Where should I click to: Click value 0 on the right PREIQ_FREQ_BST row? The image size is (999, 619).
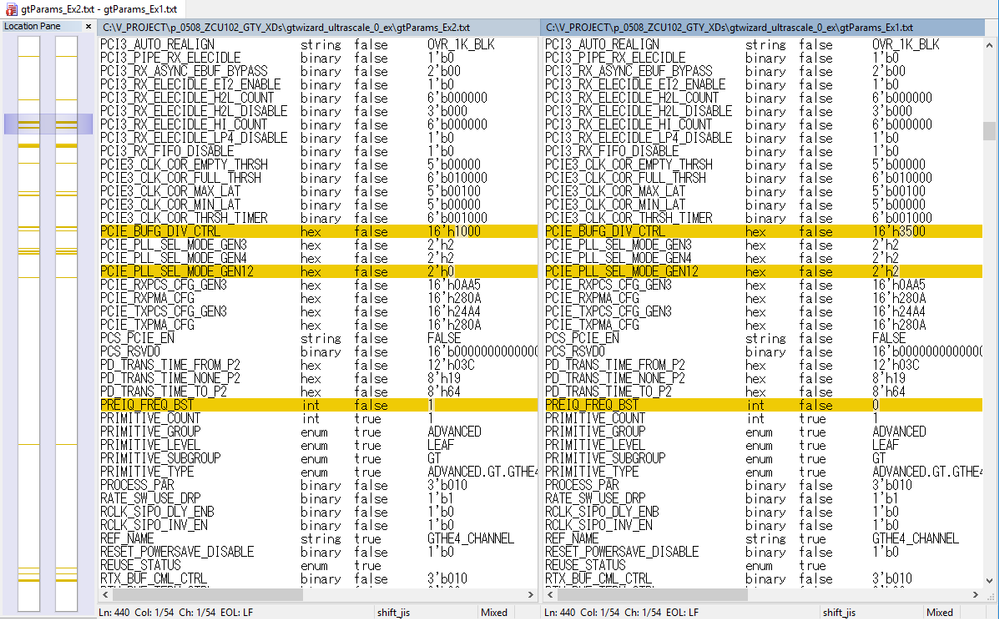[875, 405]
